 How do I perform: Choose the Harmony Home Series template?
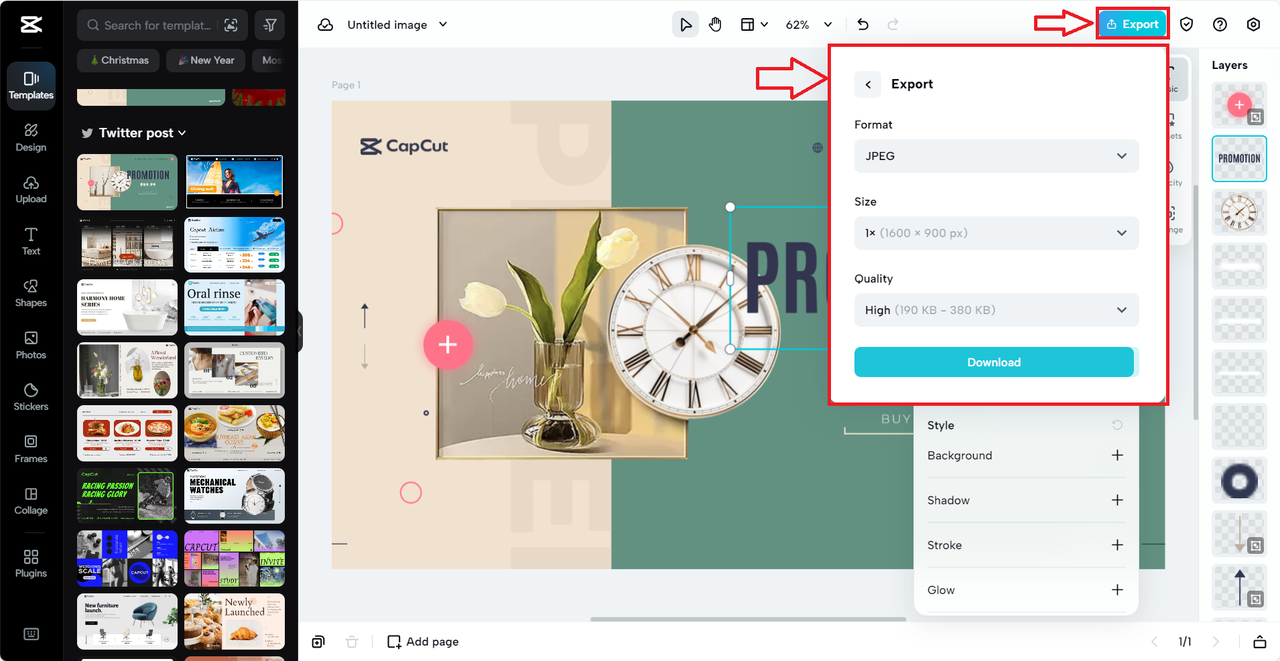point(127,307)
